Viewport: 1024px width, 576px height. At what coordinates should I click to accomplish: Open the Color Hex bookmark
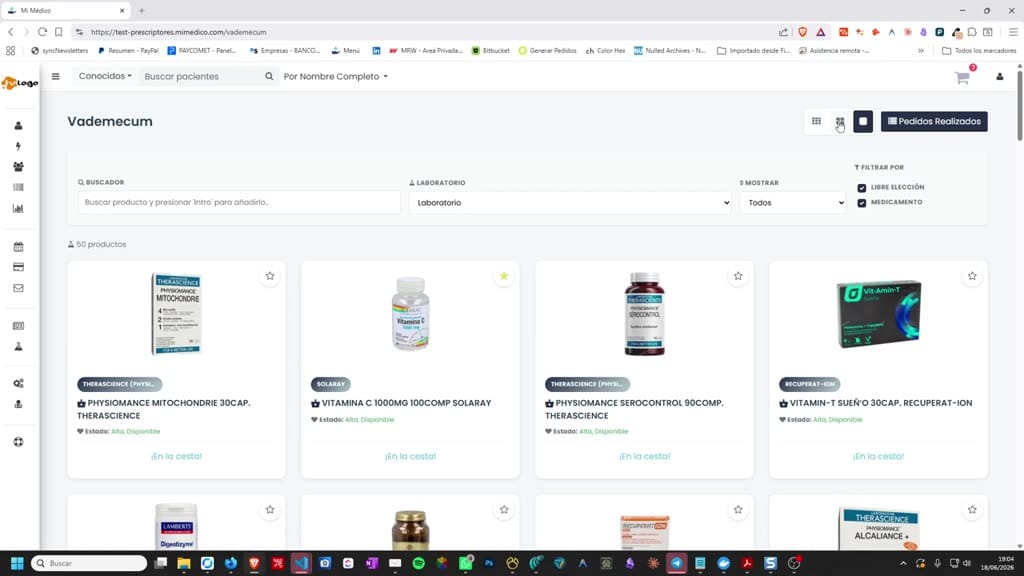pos(605,50)
